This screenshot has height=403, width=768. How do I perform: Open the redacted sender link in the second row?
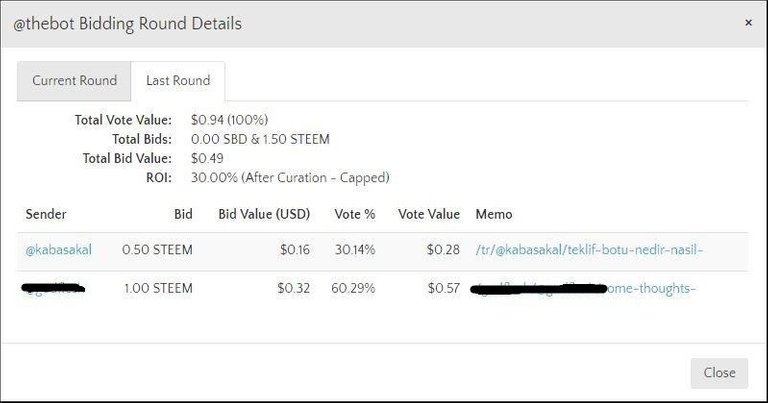53,288
